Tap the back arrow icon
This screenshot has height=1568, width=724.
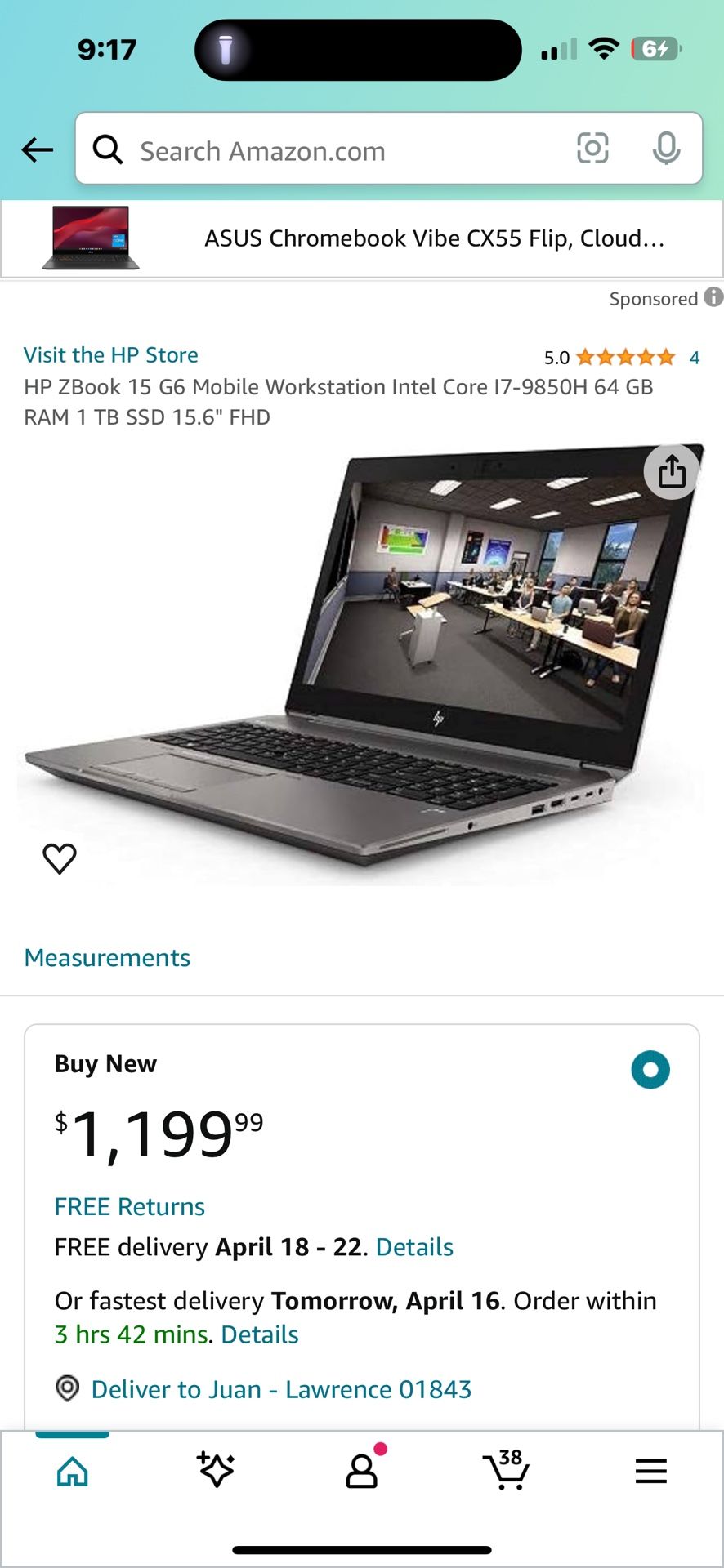[x=38, y=149]
